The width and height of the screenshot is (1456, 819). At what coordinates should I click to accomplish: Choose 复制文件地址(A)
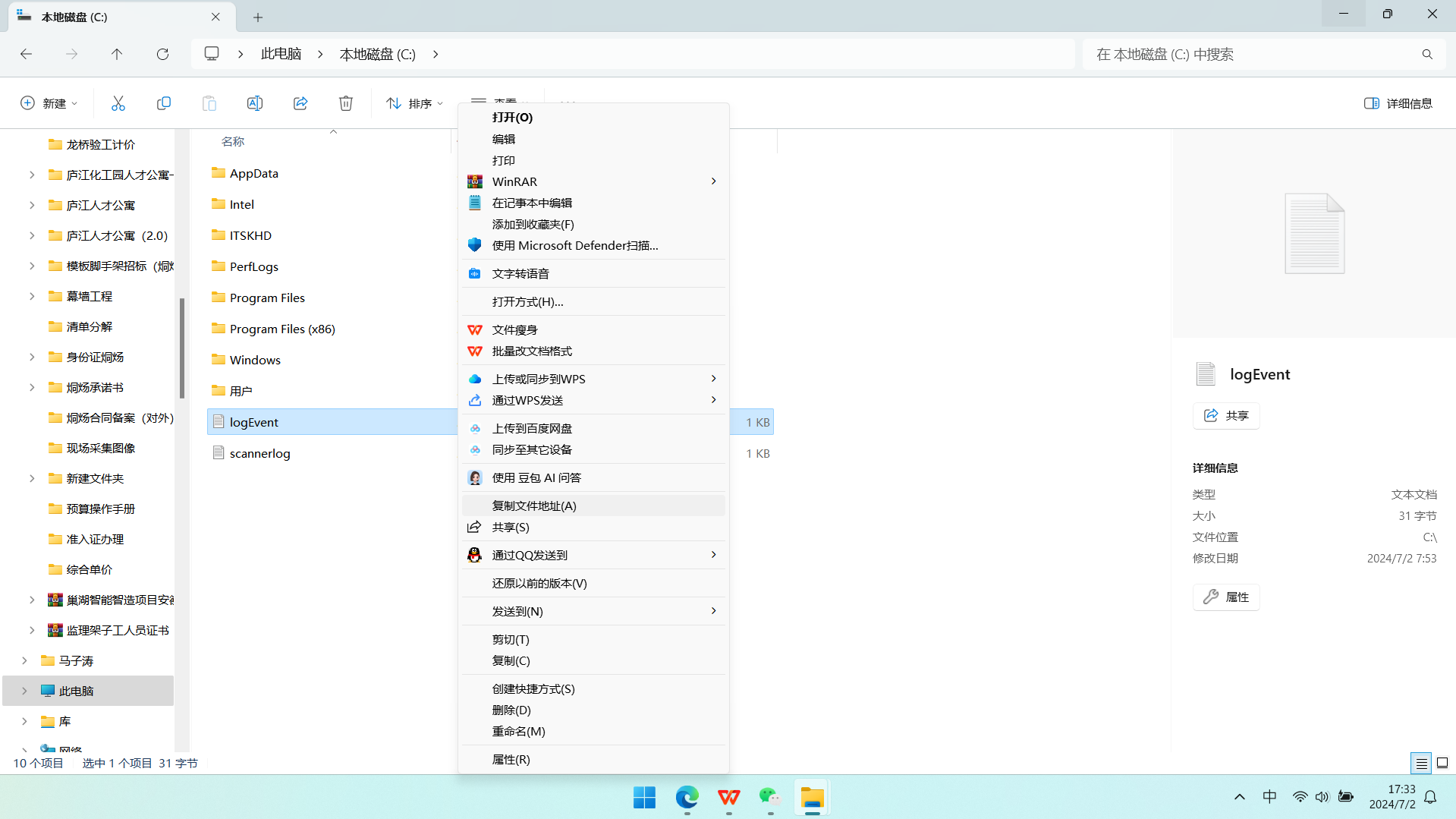pyautogui.click(x=593, y=506)
